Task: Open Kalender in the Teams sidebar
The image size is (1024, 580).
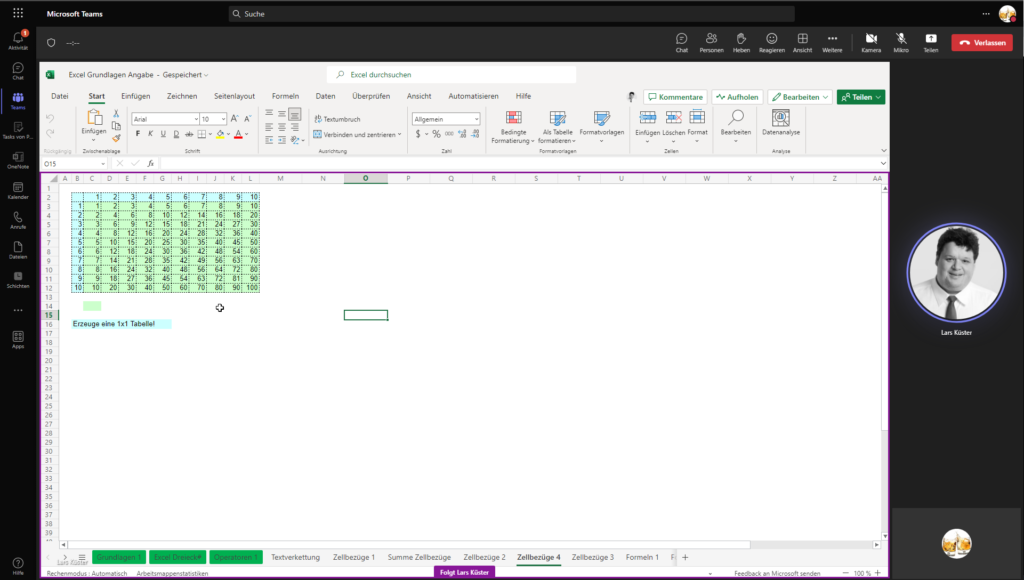Action: (x=18, y=190)
